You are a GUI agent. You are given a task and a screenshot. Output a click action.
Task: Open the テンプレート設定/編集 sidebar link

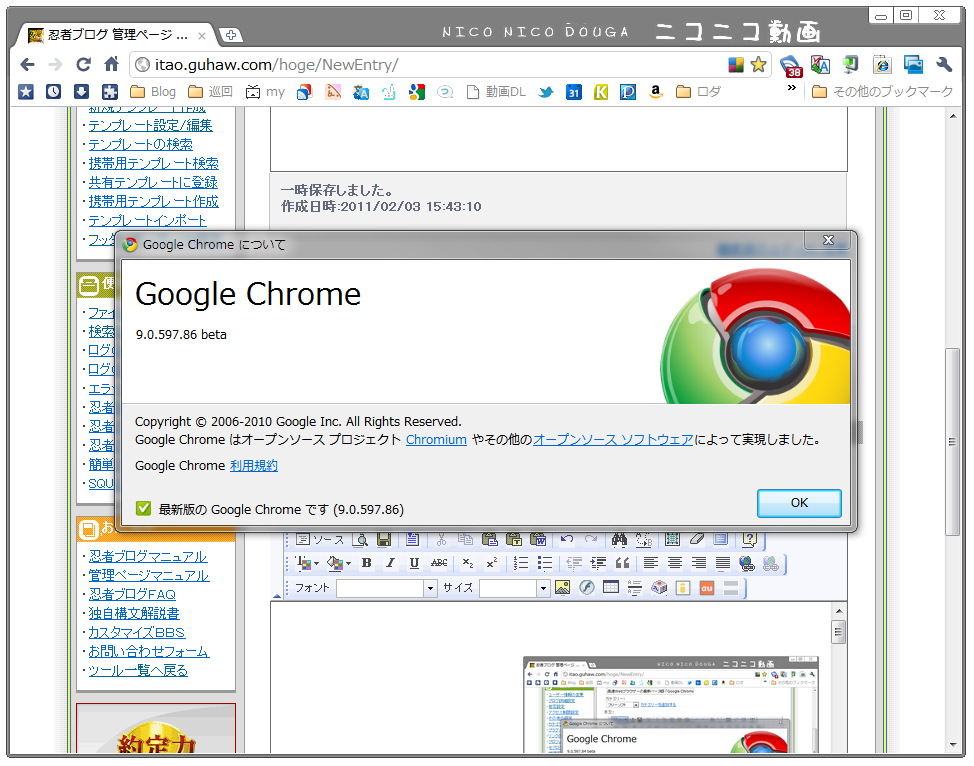pos(150,125)
